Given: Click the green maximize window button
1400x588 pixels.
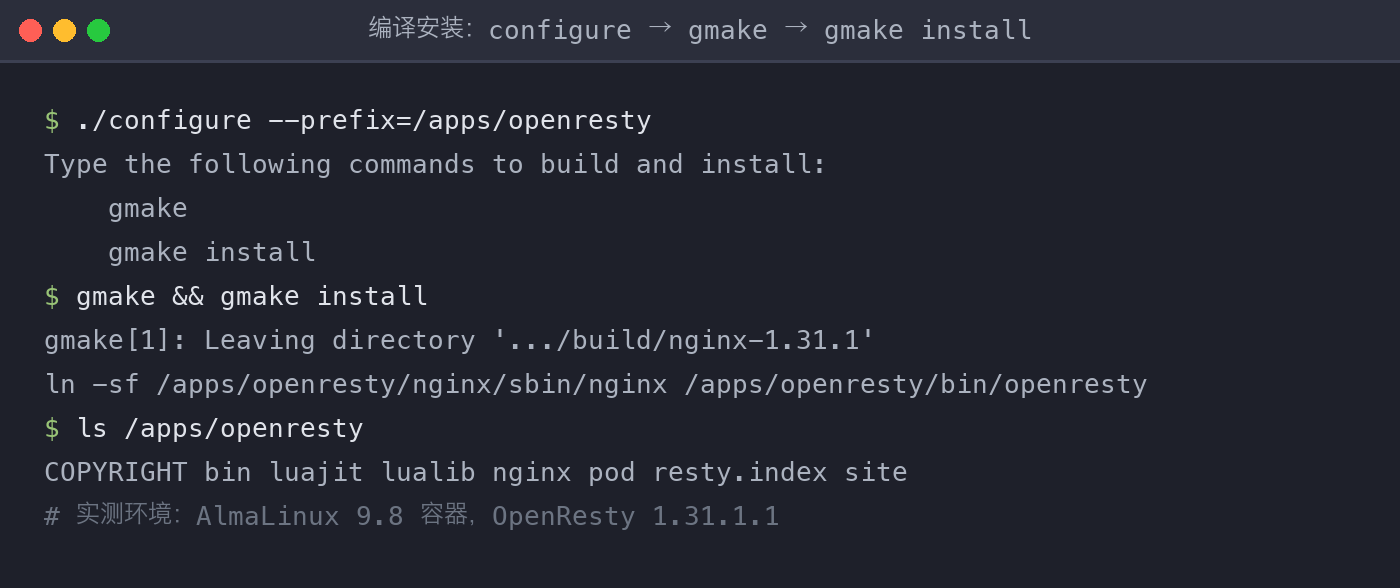Looking at the screenshot, I should [98, 30].
